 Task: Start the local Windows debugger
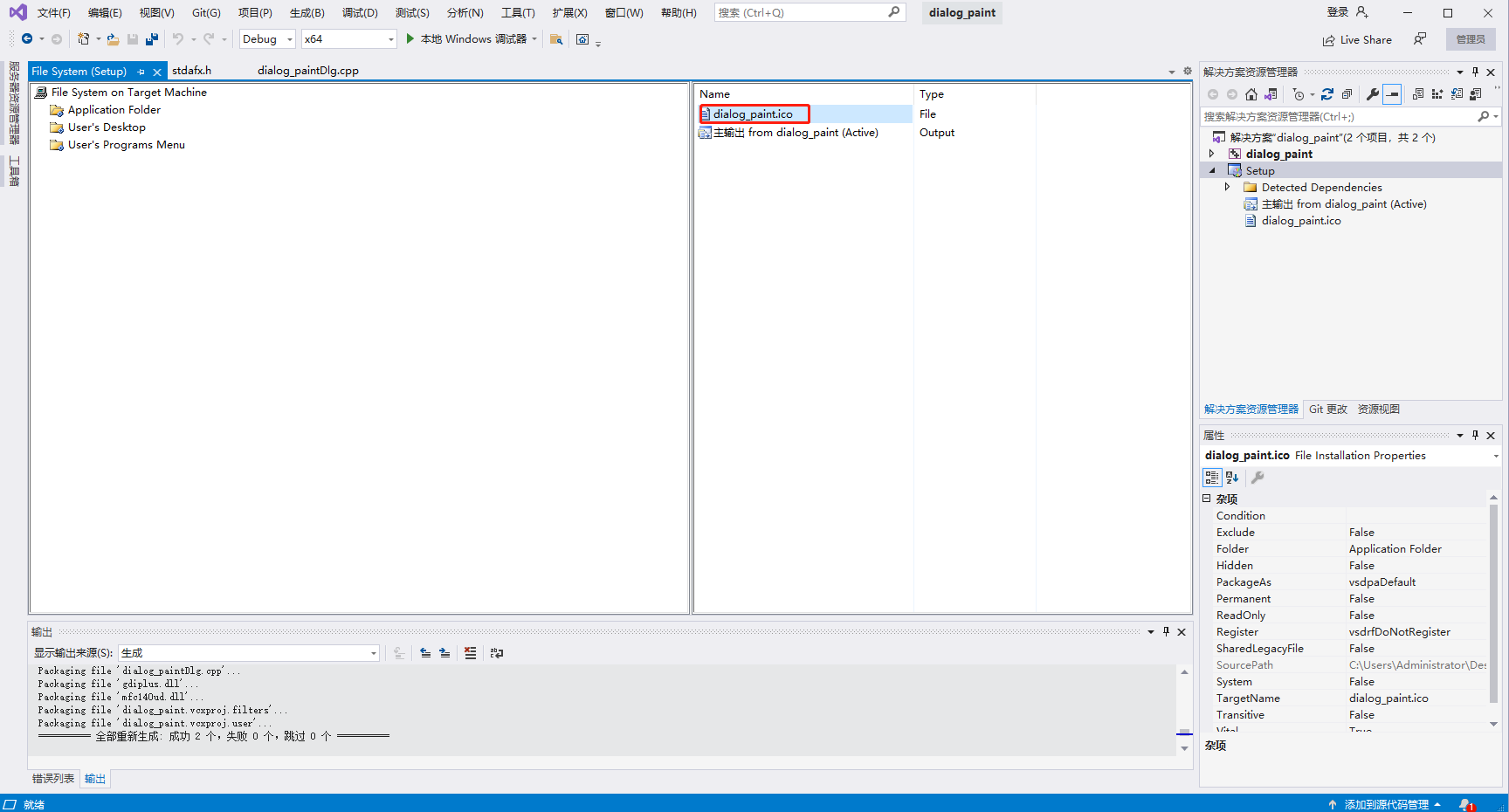[x=466, y=39]
